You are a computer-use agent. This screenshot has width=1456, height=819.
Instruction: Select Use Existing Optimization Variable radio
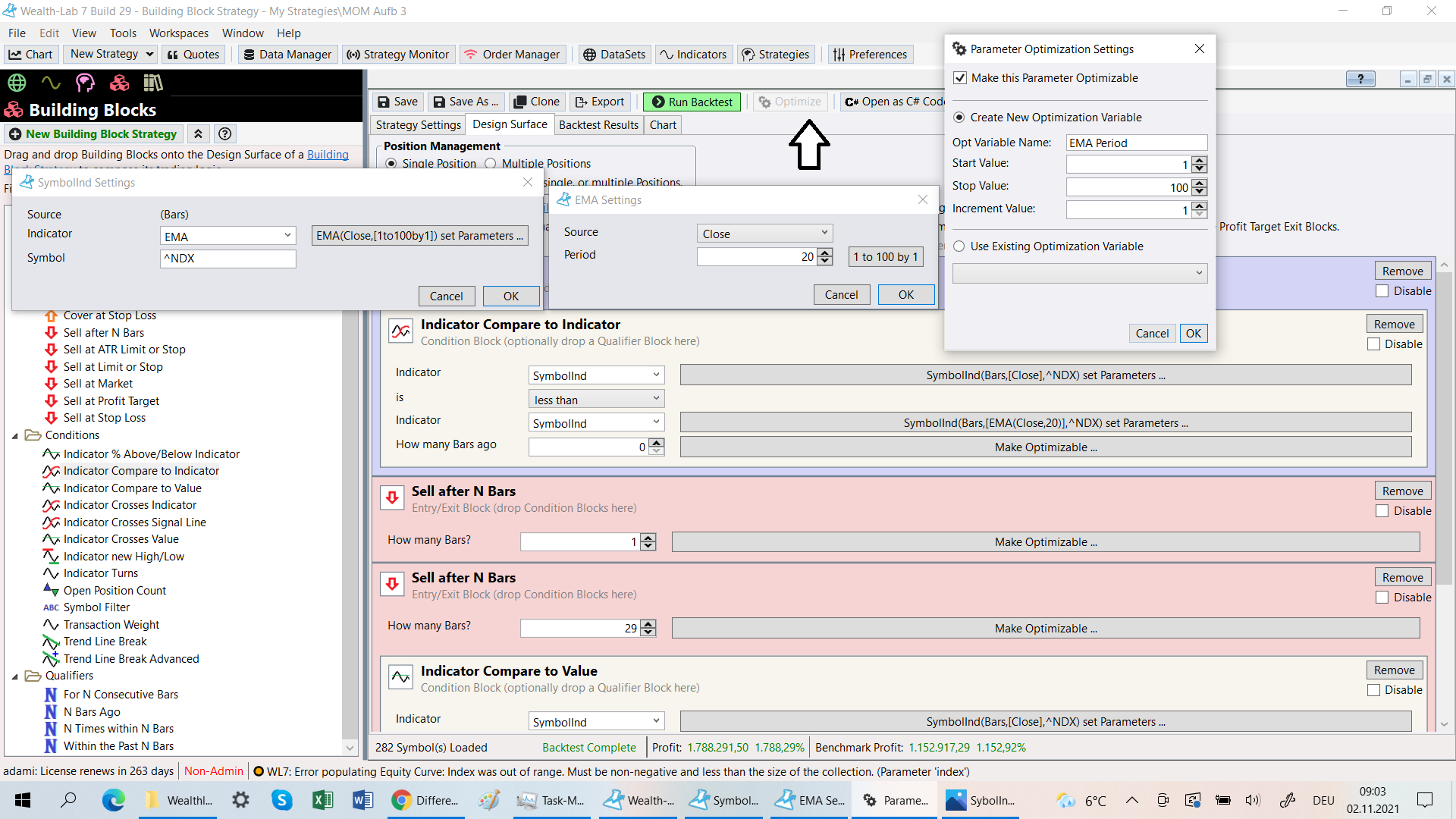coord(959,246)
